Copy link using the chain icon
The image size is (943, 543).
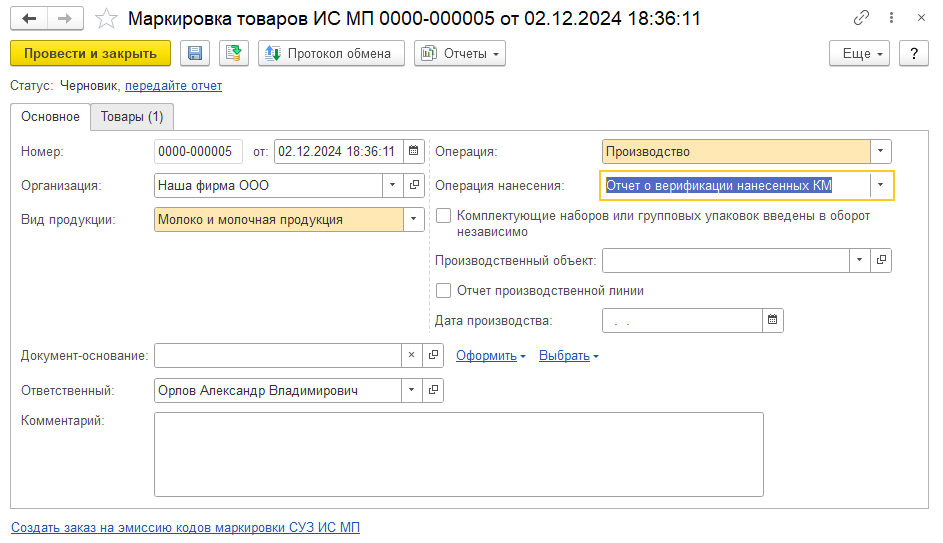(x=861, y=19)
